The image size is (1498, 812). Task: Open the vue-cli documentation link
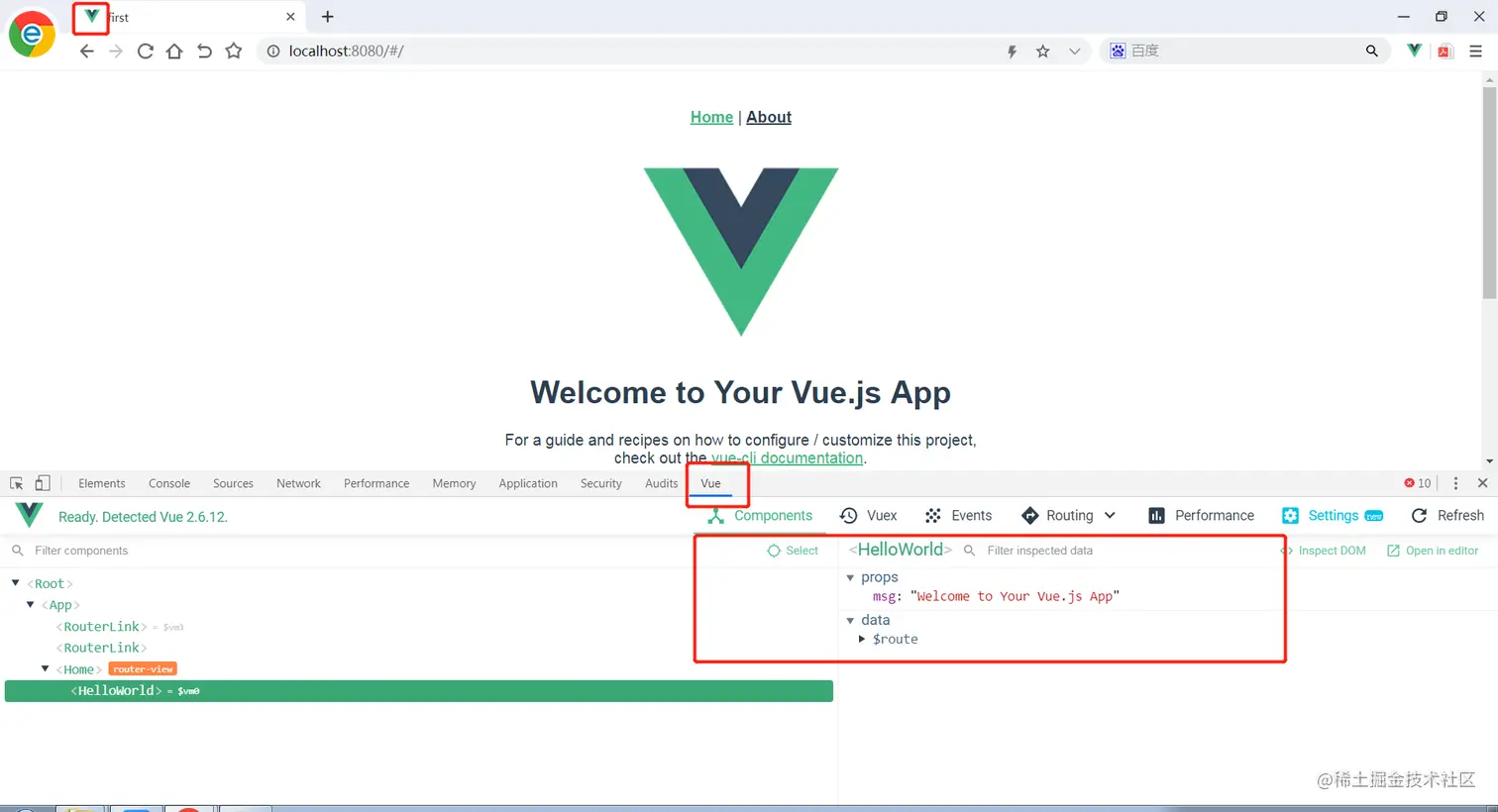click(787, 457)
